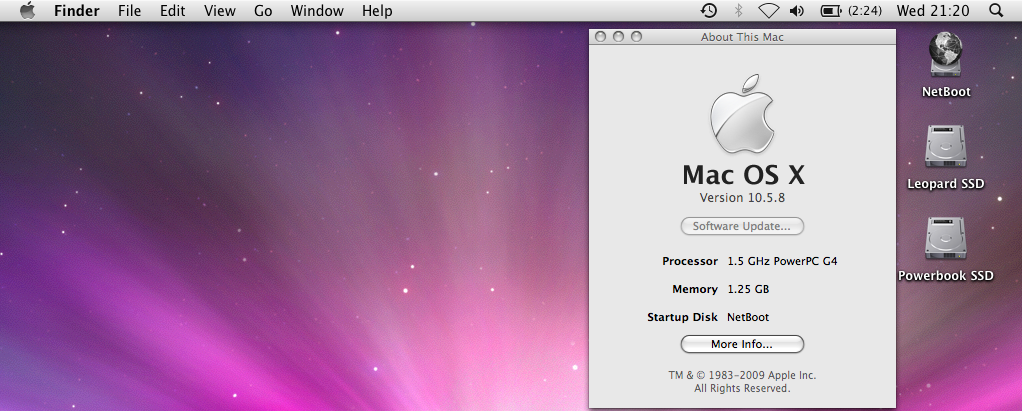
Task: Click the volume speaker icon
Action: click(x=796, y=10)
